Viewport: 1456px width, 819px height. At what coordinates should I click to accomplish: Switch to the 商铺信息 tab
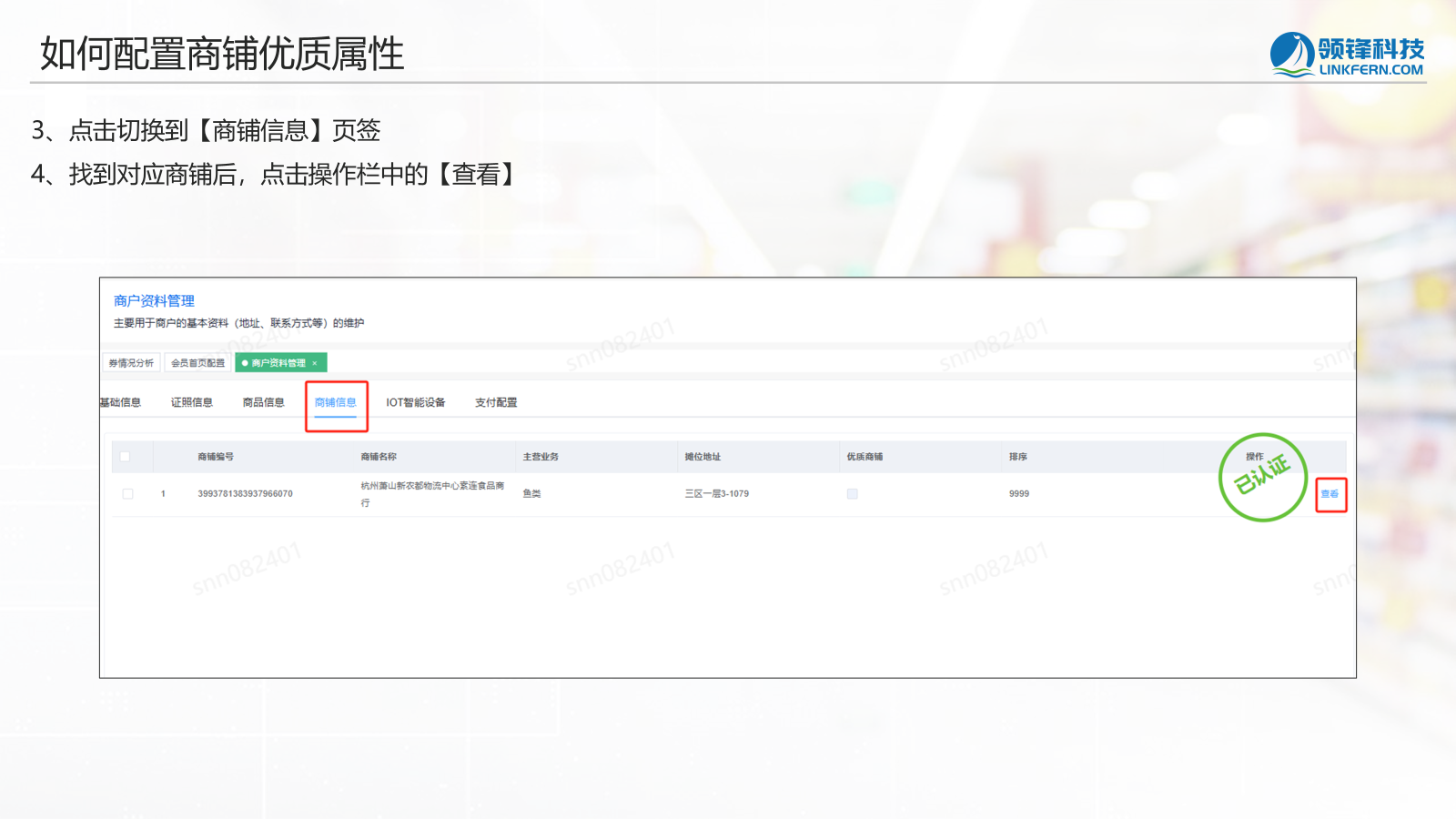tap(336, 402)
